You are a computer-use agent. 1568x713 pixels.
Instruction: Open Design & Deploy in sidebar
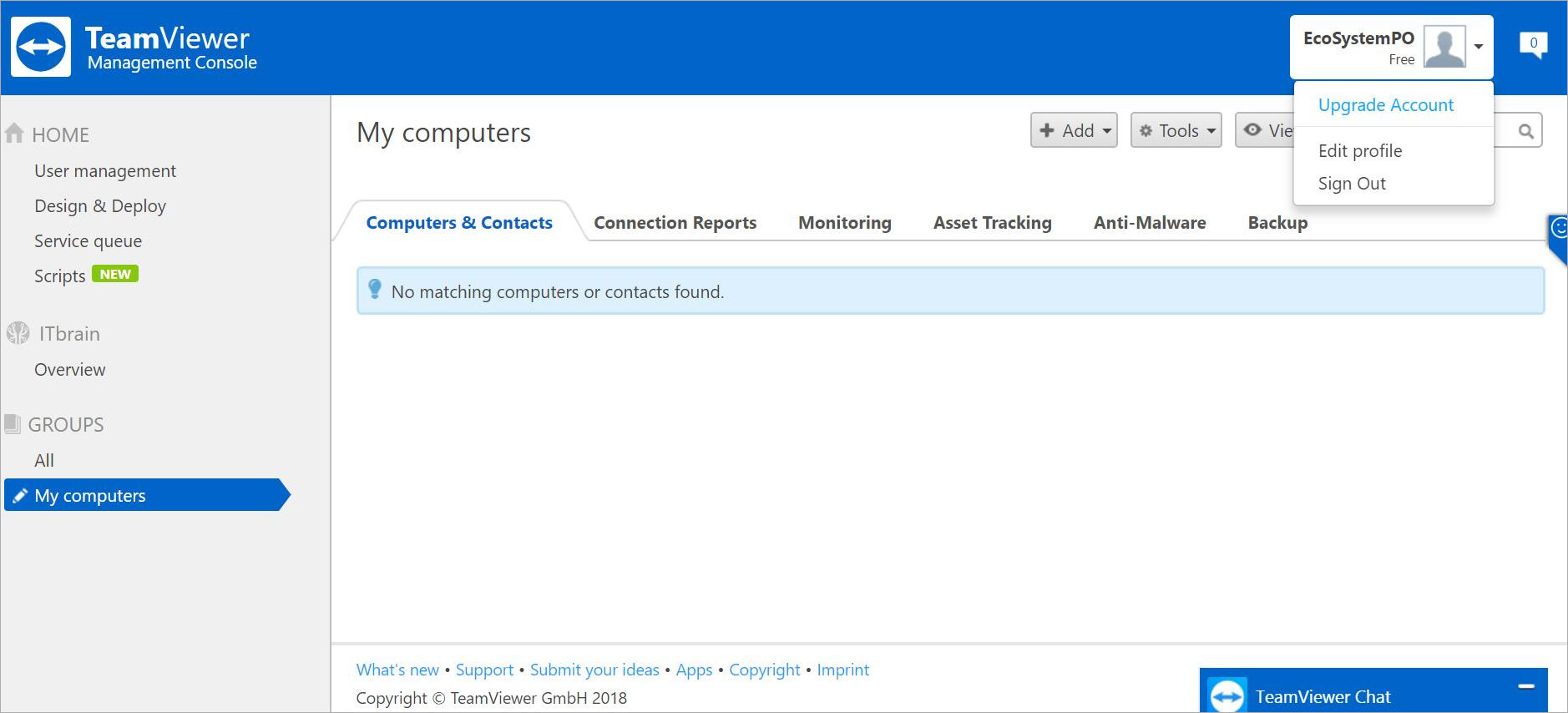click(100, 206)
